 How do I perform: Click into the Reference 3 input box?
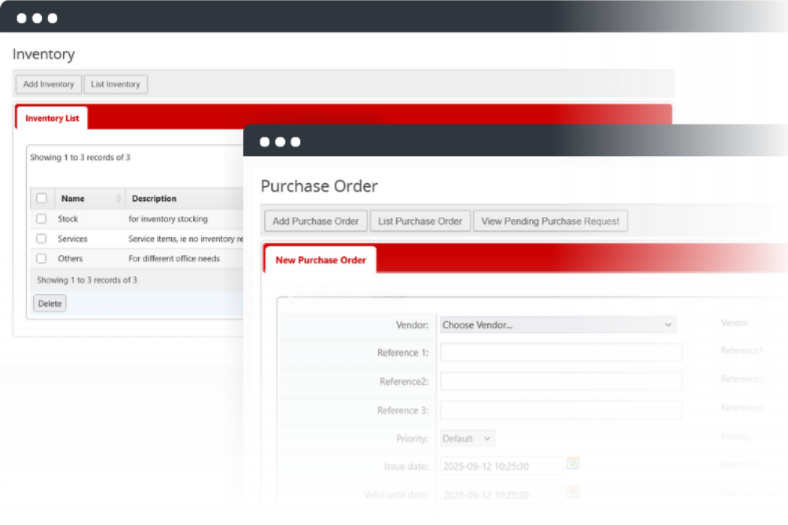coord(561,410)
